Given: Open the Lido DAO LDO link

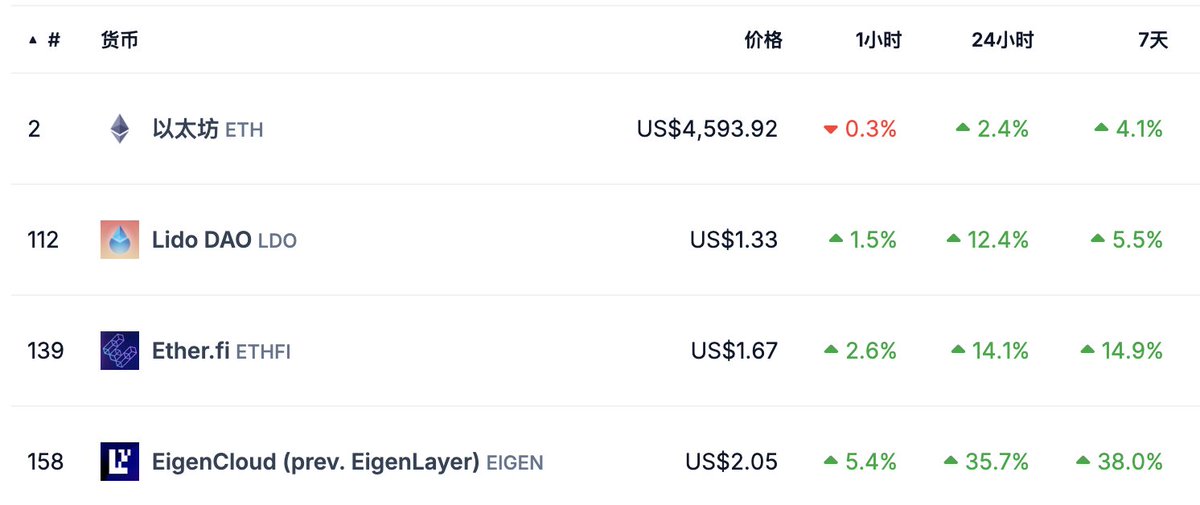Looking at the screenshot, I should pos(224,240).
